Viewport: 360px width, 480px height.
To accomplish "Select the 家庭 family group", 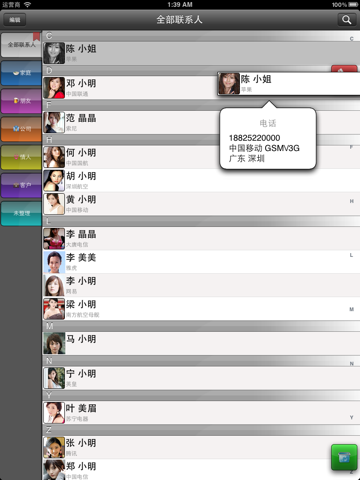I will pos(21,73).
